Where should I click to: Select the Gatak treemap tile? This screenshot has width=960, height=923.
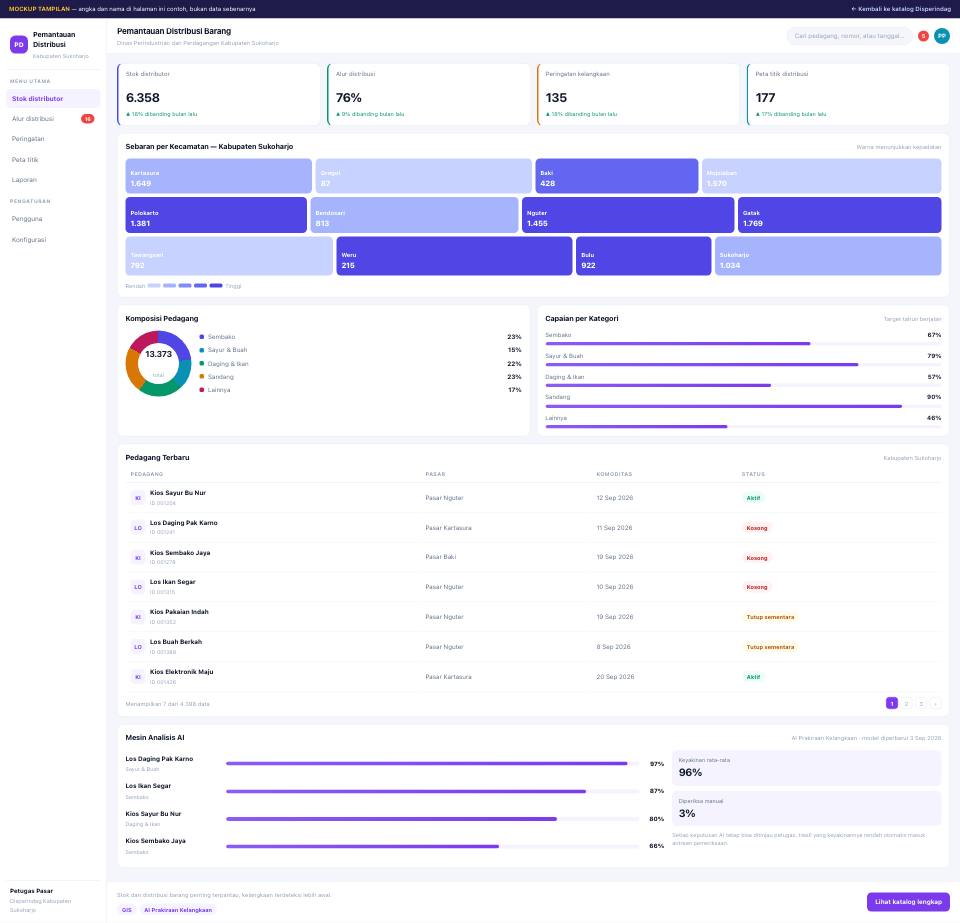click(839, 215)
